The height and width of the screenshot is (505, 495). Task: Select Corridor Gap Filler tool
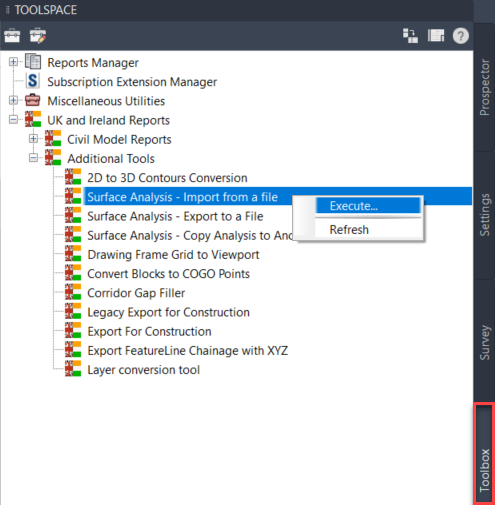(136, 293)
